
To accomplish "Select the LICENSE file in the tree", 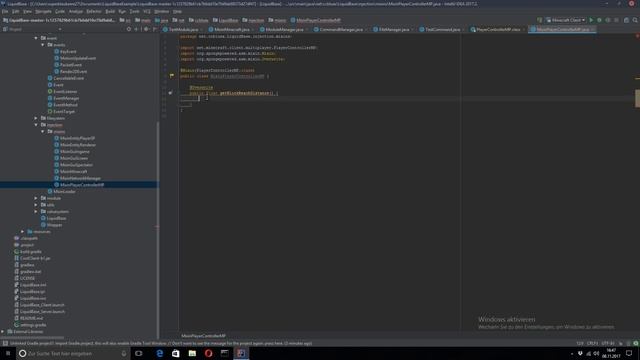I will [27, 278].
